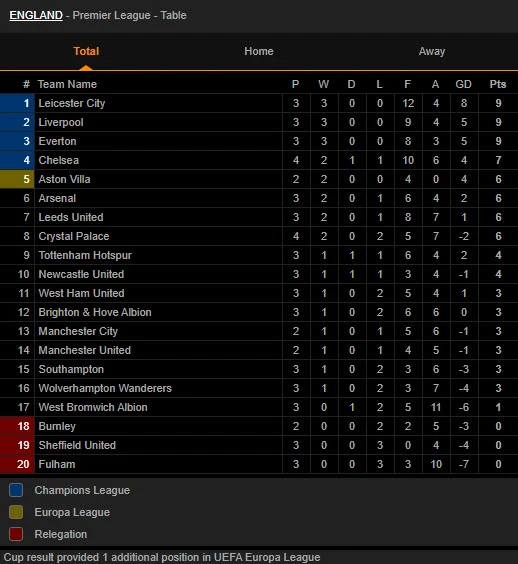Select Aston Villa in the table
This screenshot has height=564, width=518.
(x=64, y=179)
